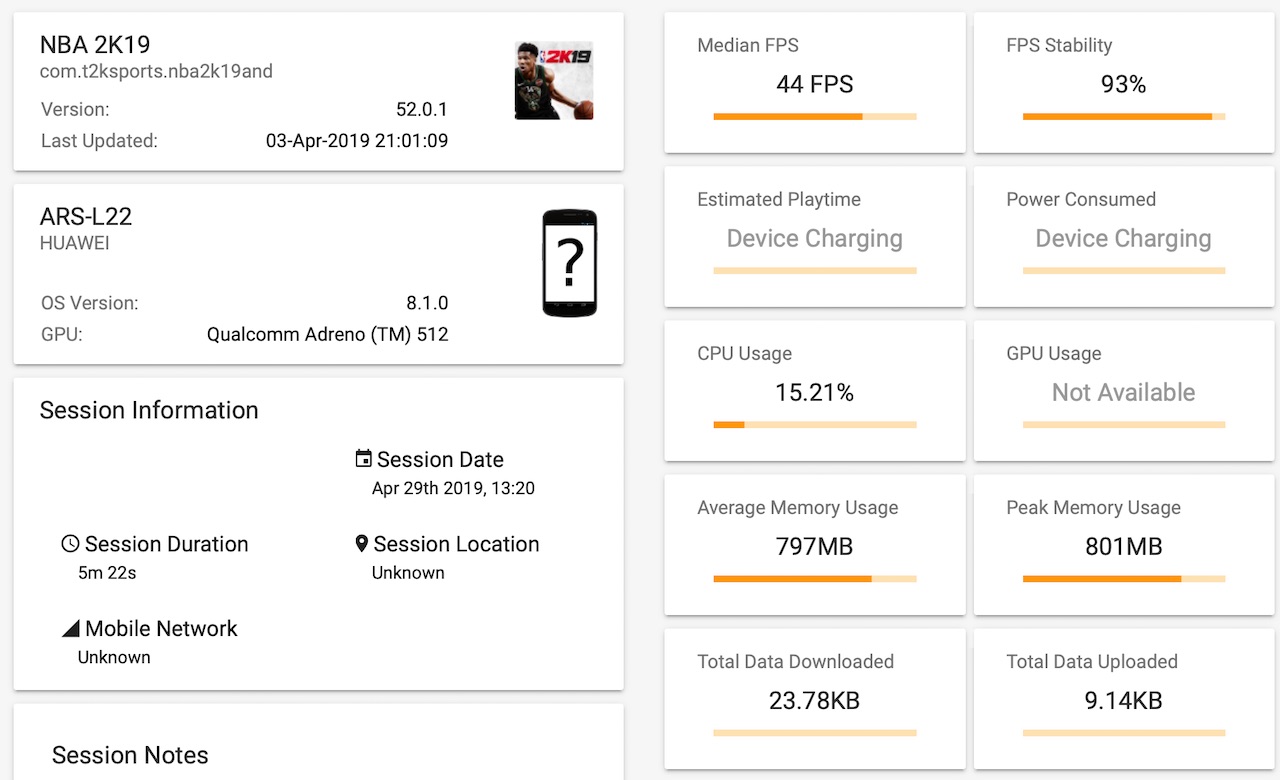Click the CPU Usage progress bar
This screenshot has height=780, width=1280.
815,425
